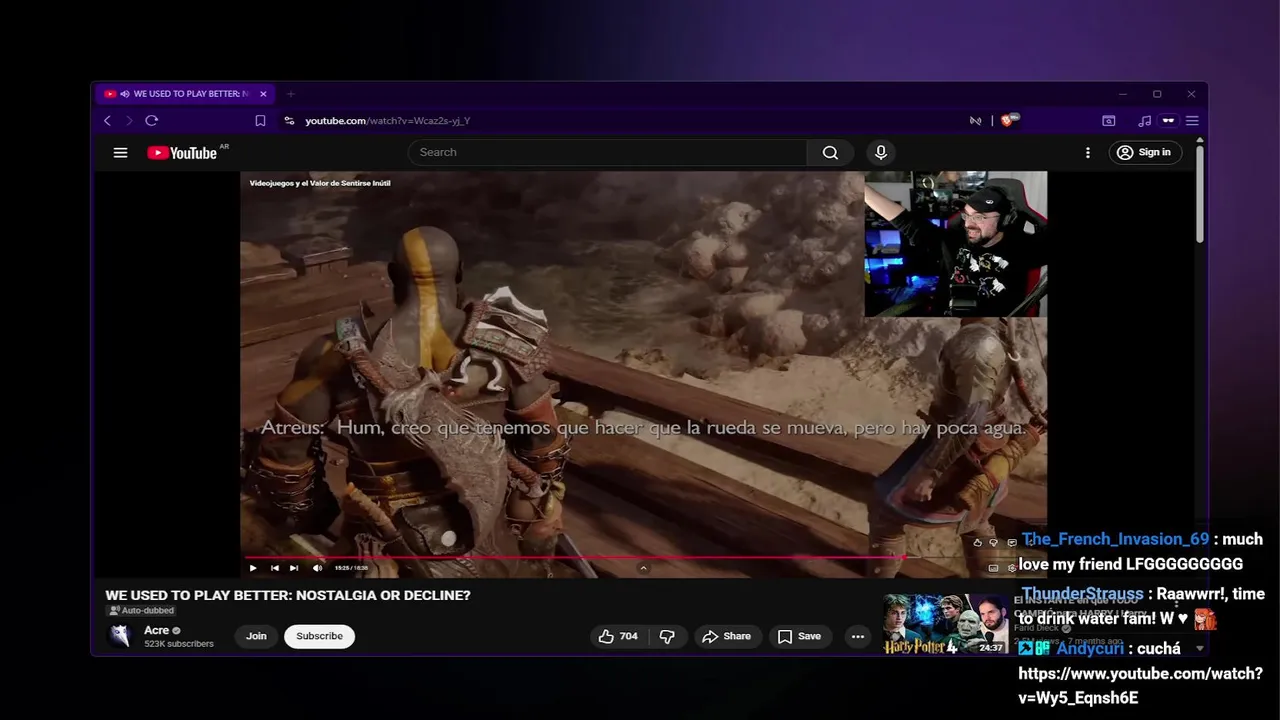The height and width of the screenshot is (720, 1280).
Task: Go back with browser back arrow
Action: (107, 121)
